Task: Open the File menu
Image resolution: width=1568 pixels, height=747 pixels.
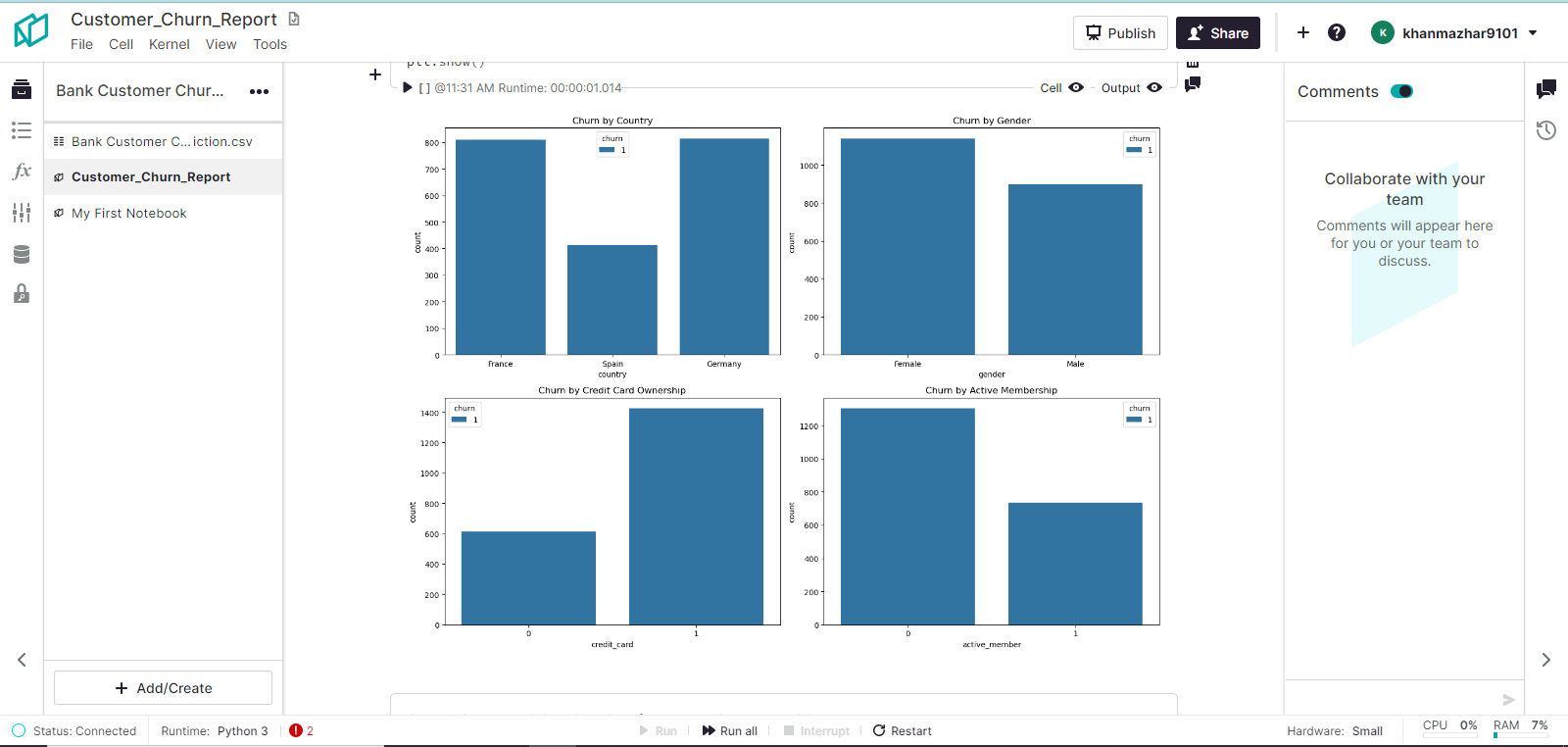Action: [x=81, y=44]
